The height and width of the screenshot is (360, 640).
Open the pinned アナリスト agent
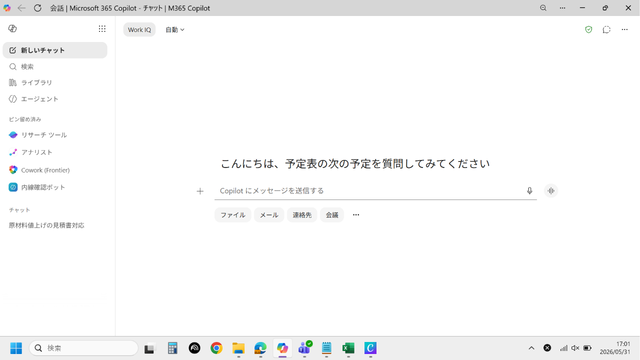pos(55,152)
